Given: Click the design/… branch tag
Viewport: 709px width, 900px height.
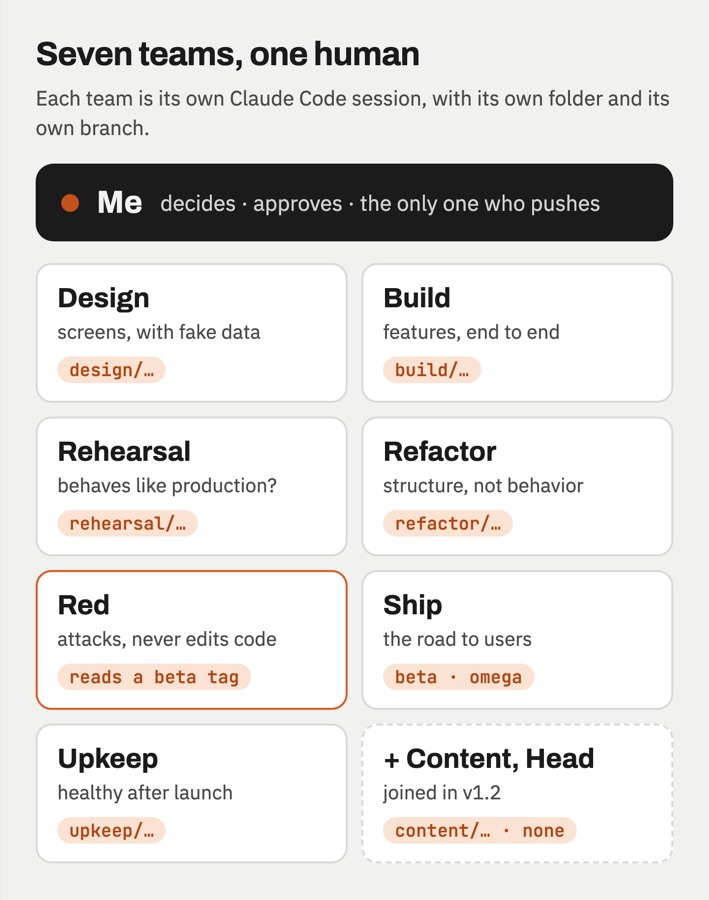Looking at the screenshot, I should coord(111,370).
